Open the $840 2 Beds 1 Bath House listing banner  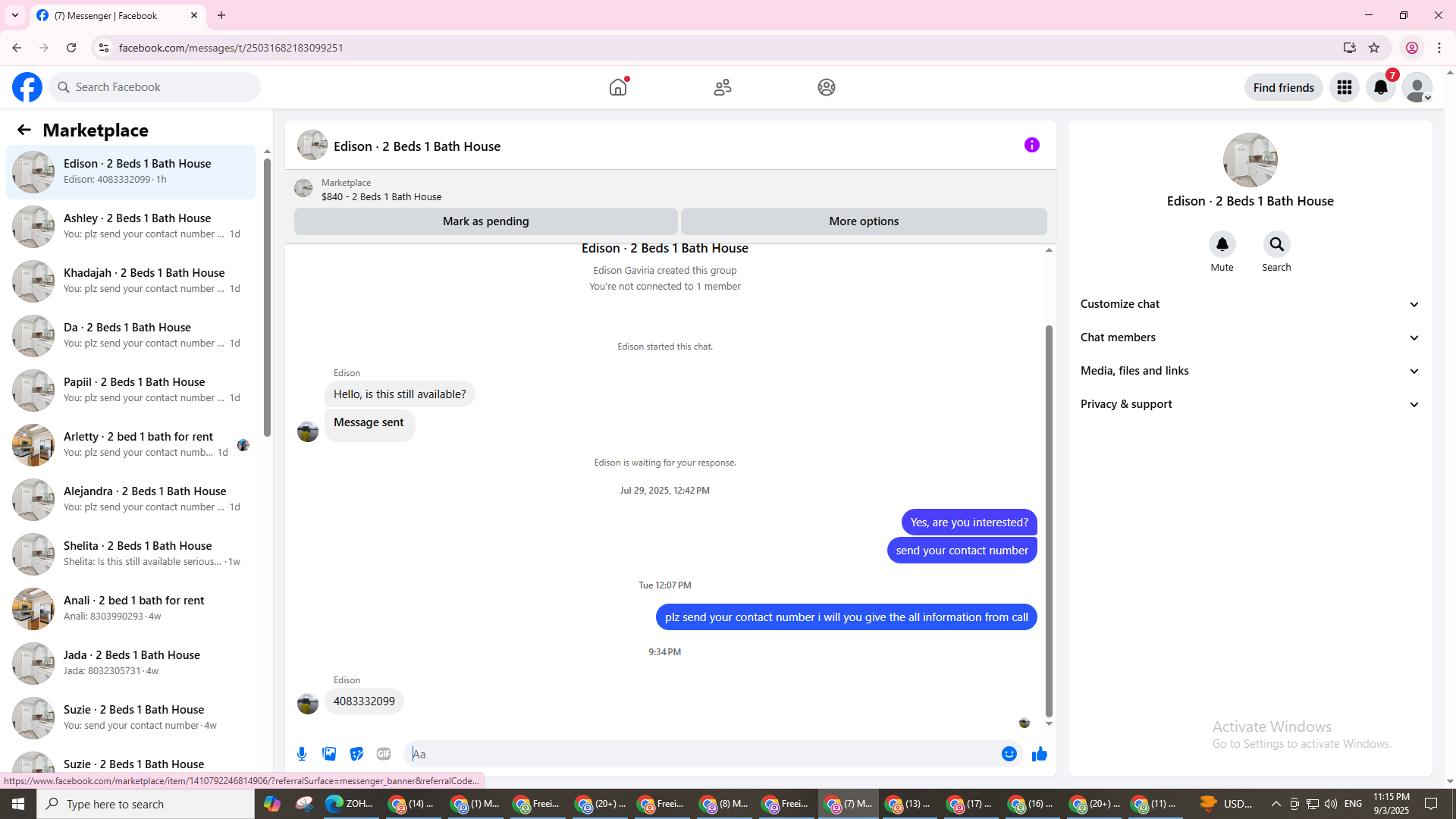coord(670,189)
